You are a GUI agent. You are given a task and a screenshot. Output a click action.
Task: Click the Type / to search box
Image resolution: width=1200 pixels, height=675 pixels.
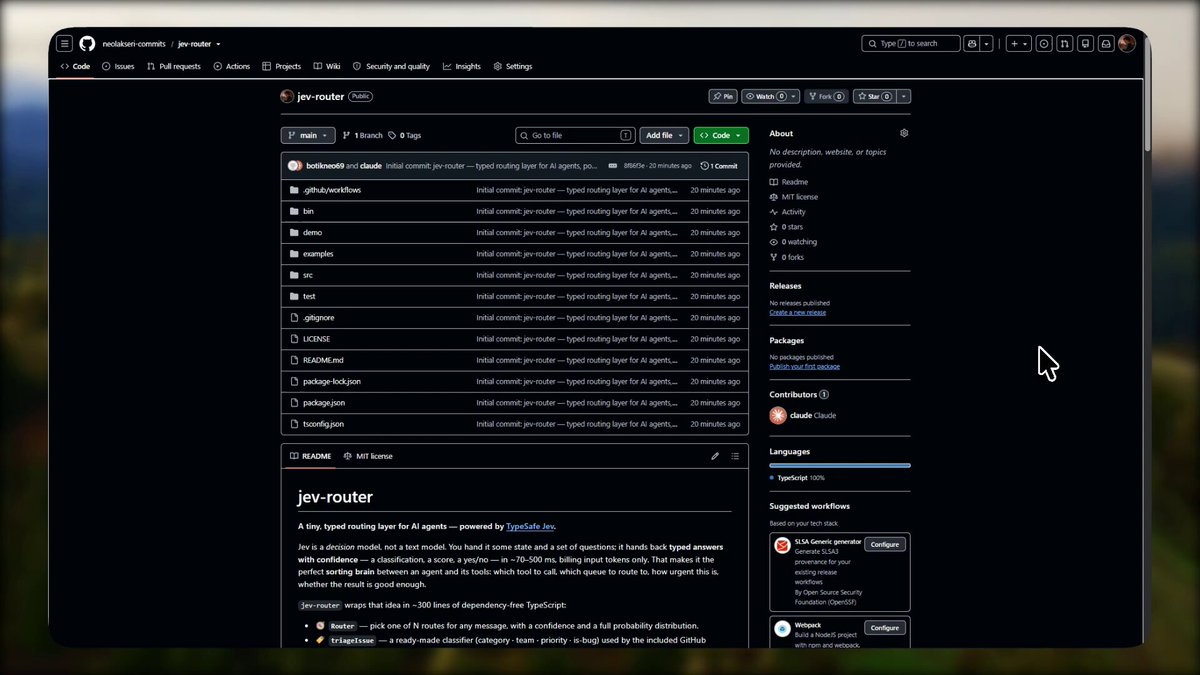click(x=911, y=44)
